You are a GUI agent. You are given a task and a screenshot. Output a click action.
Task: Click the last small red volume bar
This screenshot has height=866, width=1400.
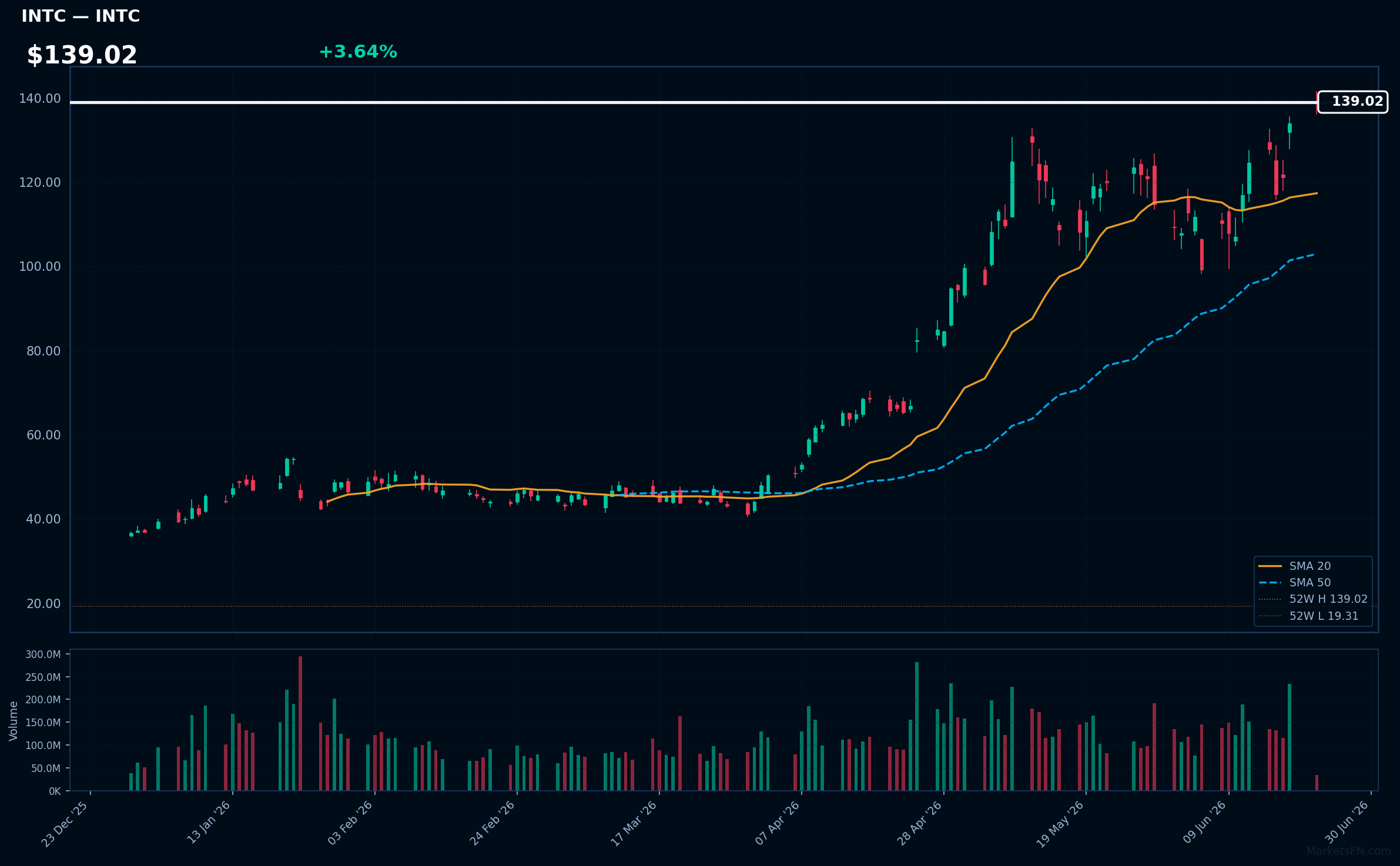click(1317, 783)
